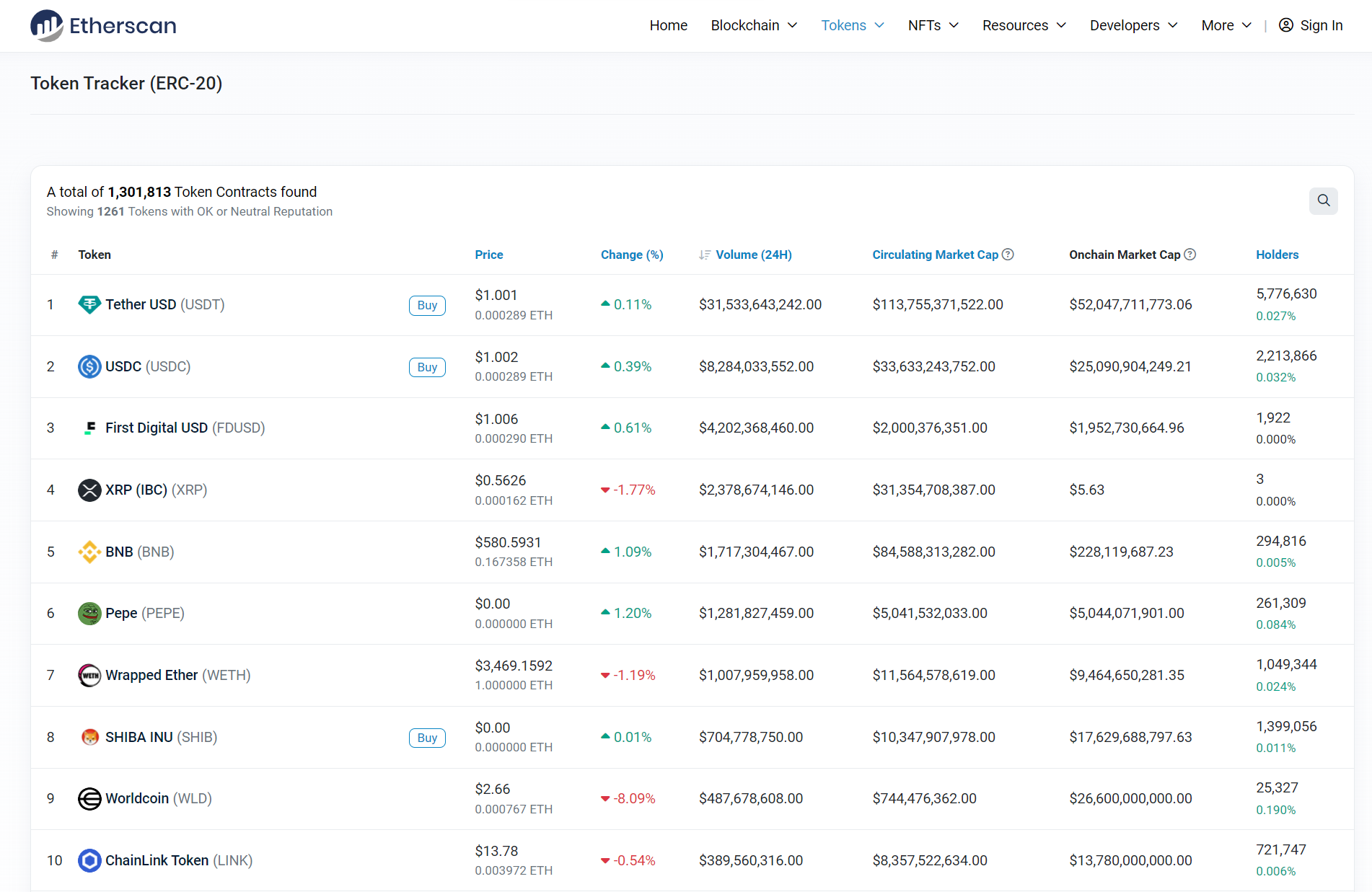Click SHIBA INU onchain cap $17,629,688,797.63
Screen dimensions: 1372x892
[1130, 737]
